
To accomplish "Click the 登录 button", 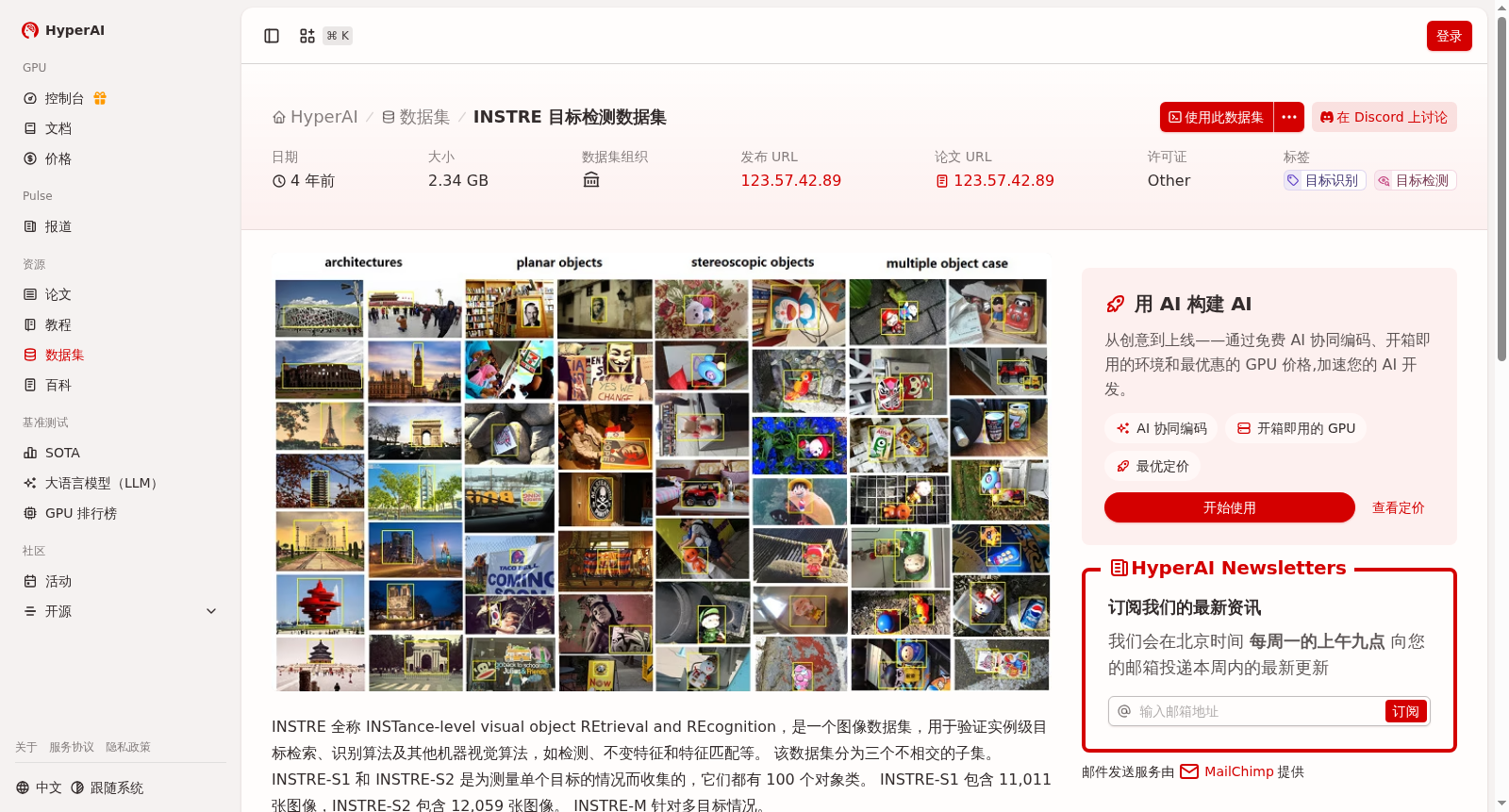I will [1449, 36].
